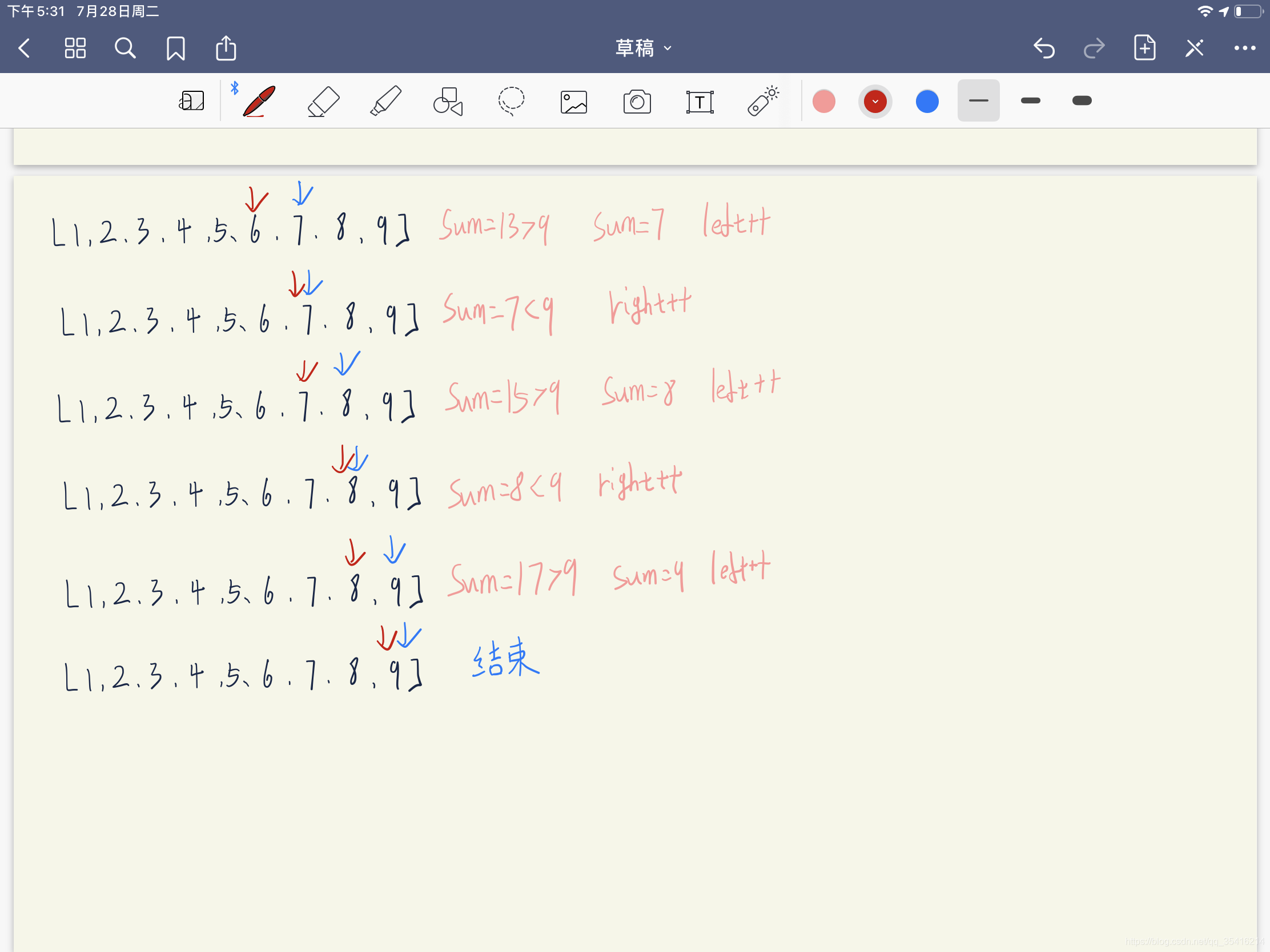Tap the handwritten Sum=13>9 note
The height and width of the screenshot is (952, 1270).
pyautogui.click(x=495, y=226)
